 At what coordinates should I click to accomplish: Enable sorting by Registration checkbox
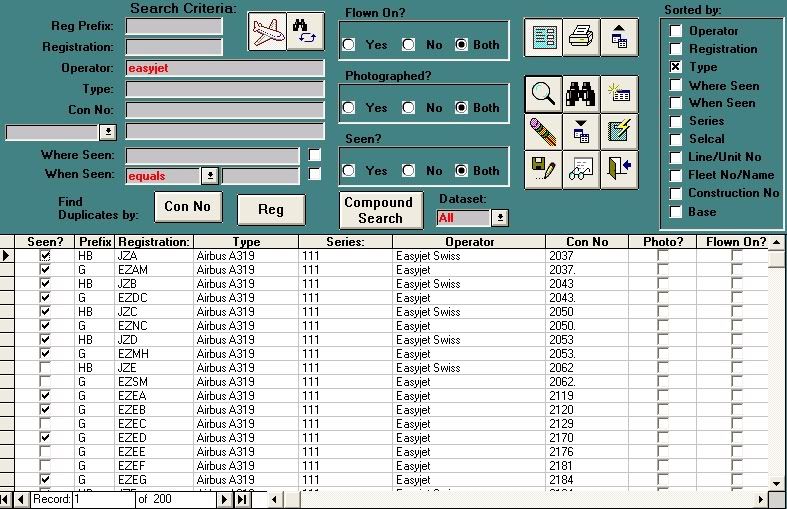pyautogui.click(x=675, y=49)
